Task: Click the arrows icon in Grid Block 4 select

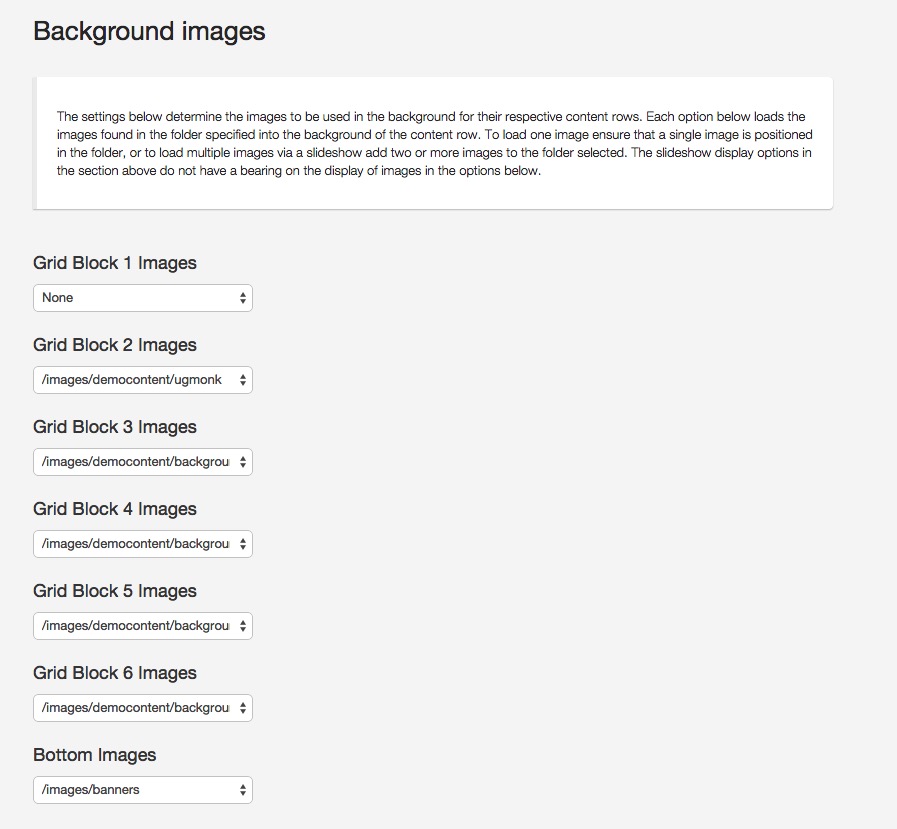Action: 243,544
